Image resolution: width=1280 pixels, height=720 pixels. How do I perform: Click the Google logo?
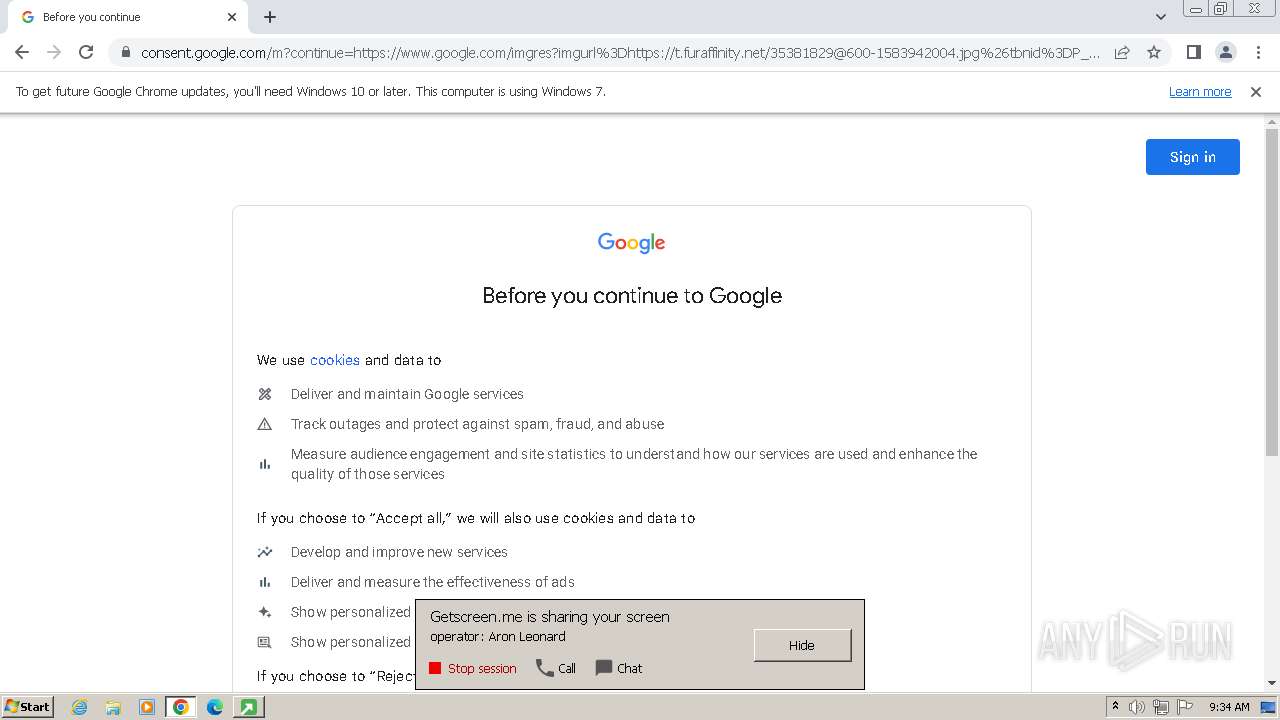(x=631, y=243)
